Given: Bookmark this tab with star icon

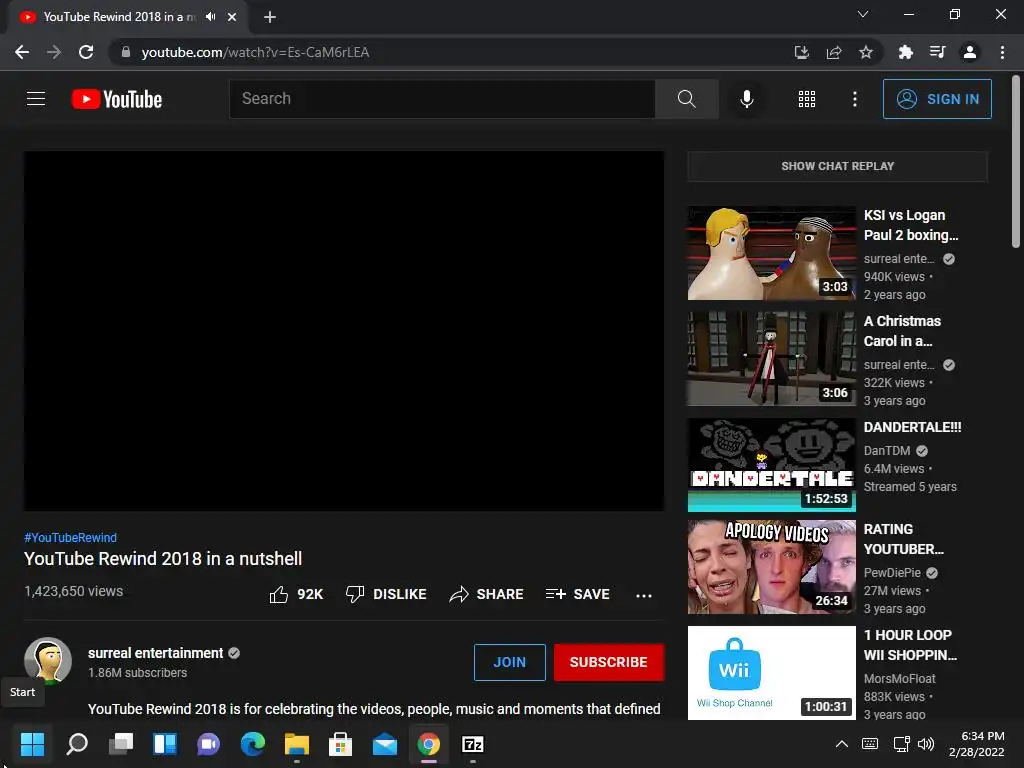Looking at the screenshot, I should (x=866, y=52).
